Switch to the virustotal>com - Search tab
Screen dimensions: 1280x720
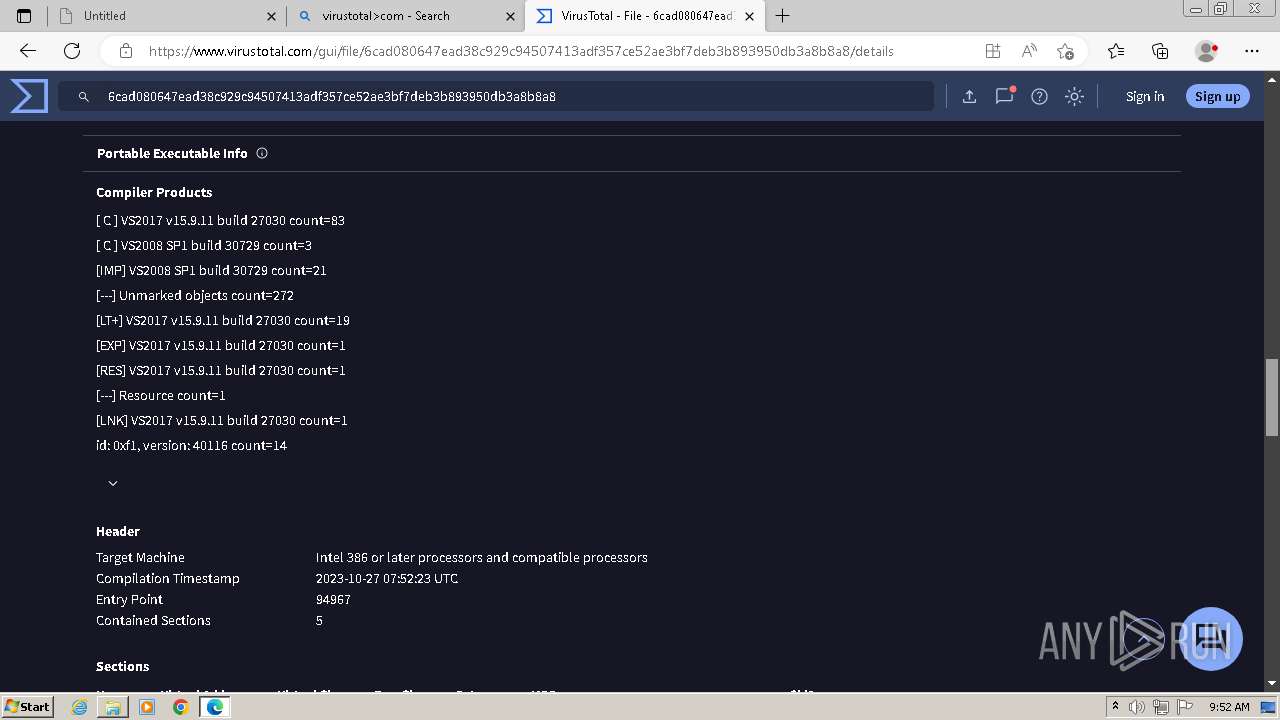pyautogui.click(x=405, y=16)
